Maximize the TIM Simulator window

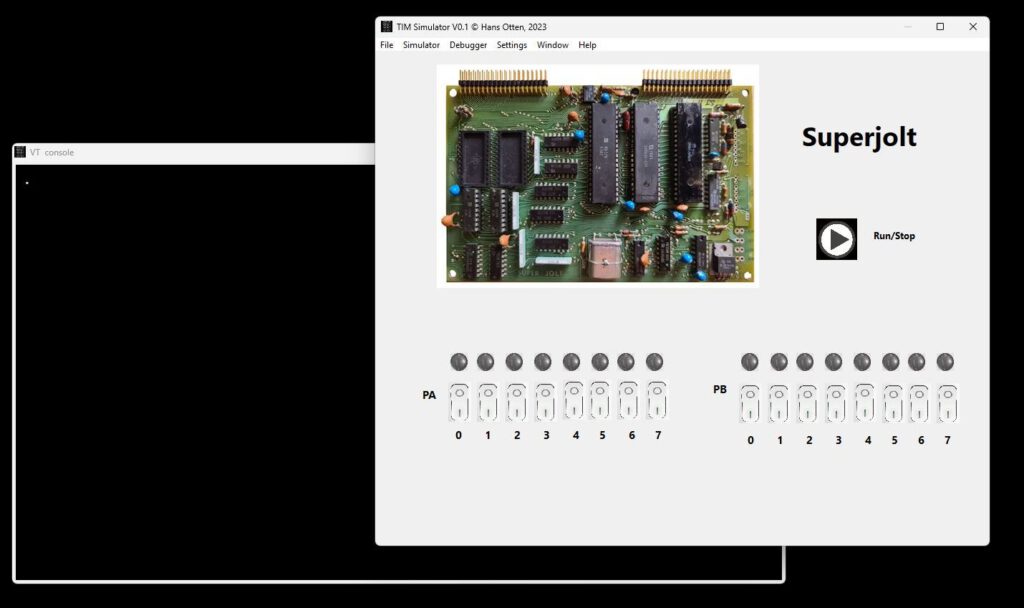tap(940, 27)
